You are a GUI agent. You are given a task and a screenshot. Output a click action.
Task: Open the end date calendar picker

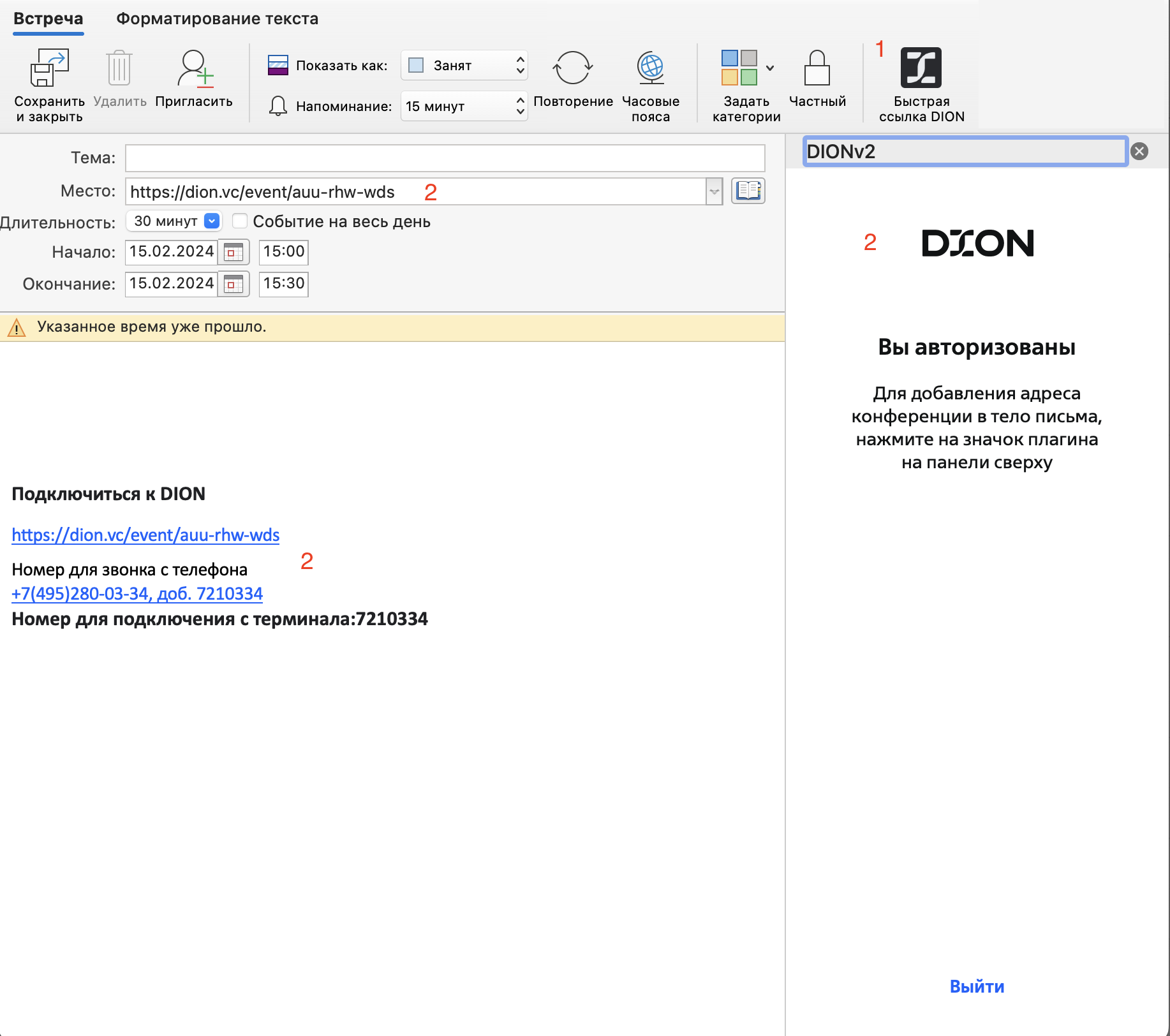(233, 284)
